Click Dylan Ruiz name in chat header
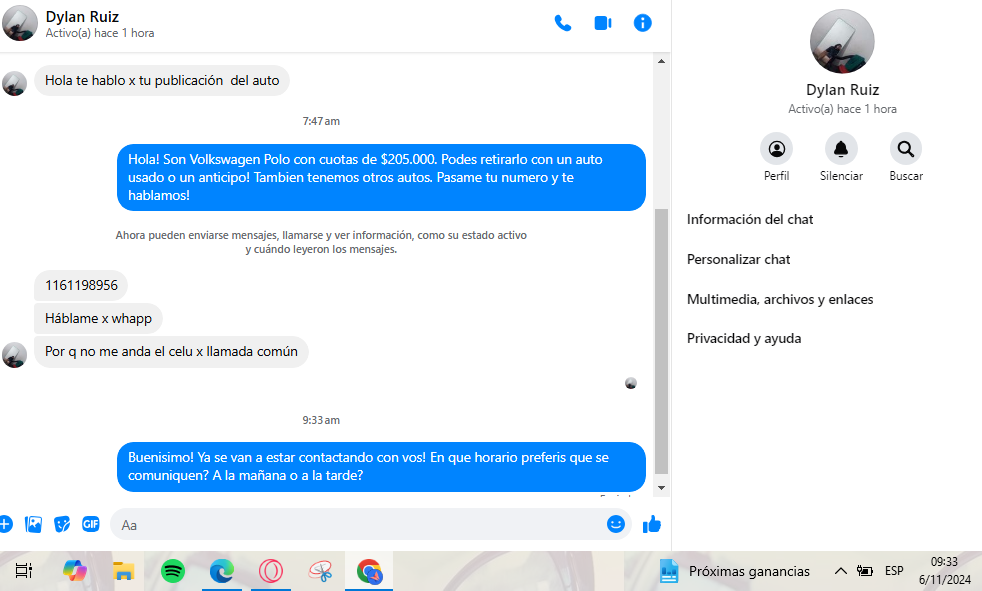The width and height of the screenshot is (982, 591). tap(82, 17)
